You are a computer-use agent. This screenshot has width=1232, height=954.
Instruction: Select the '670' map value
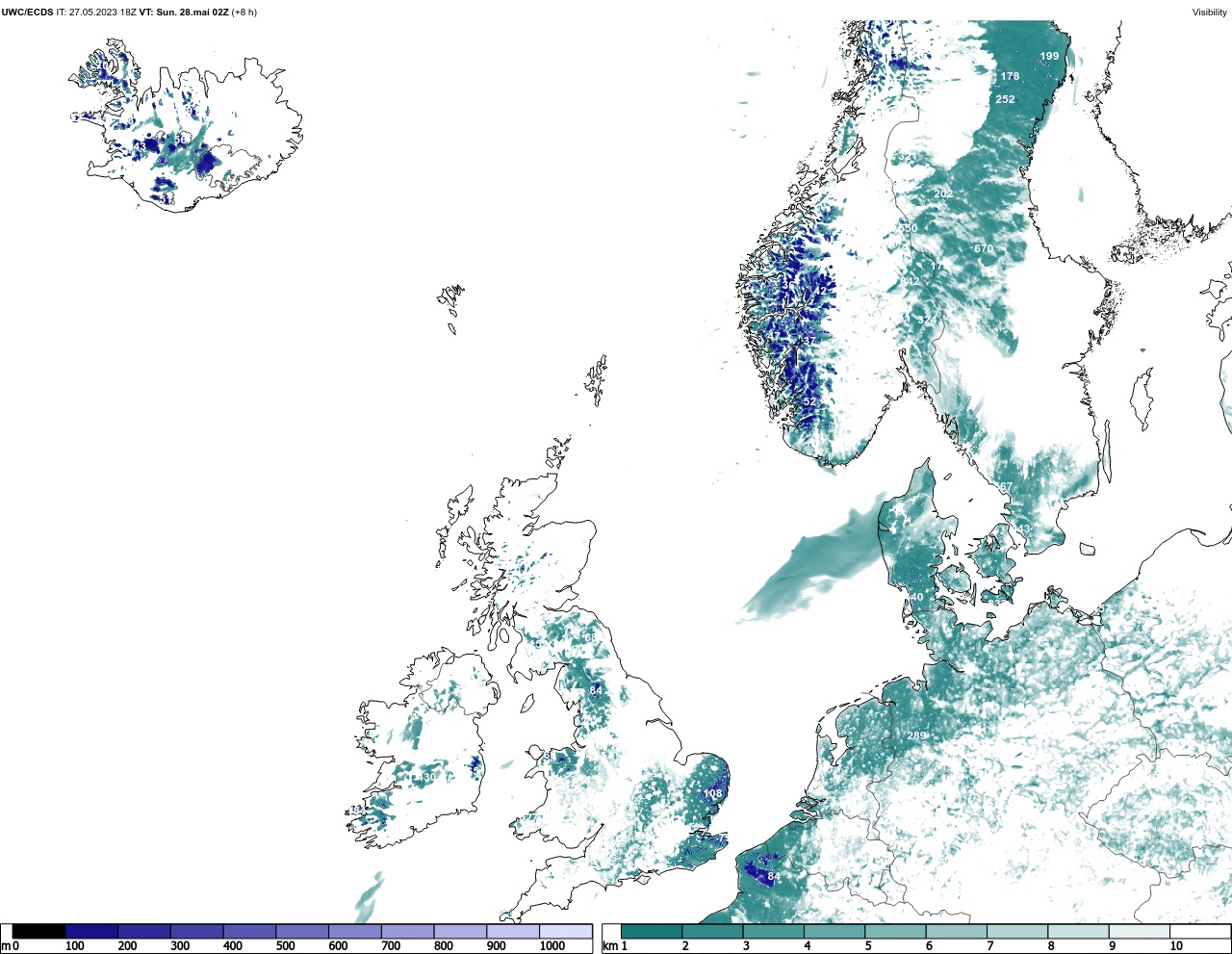(x=984, y=248)
